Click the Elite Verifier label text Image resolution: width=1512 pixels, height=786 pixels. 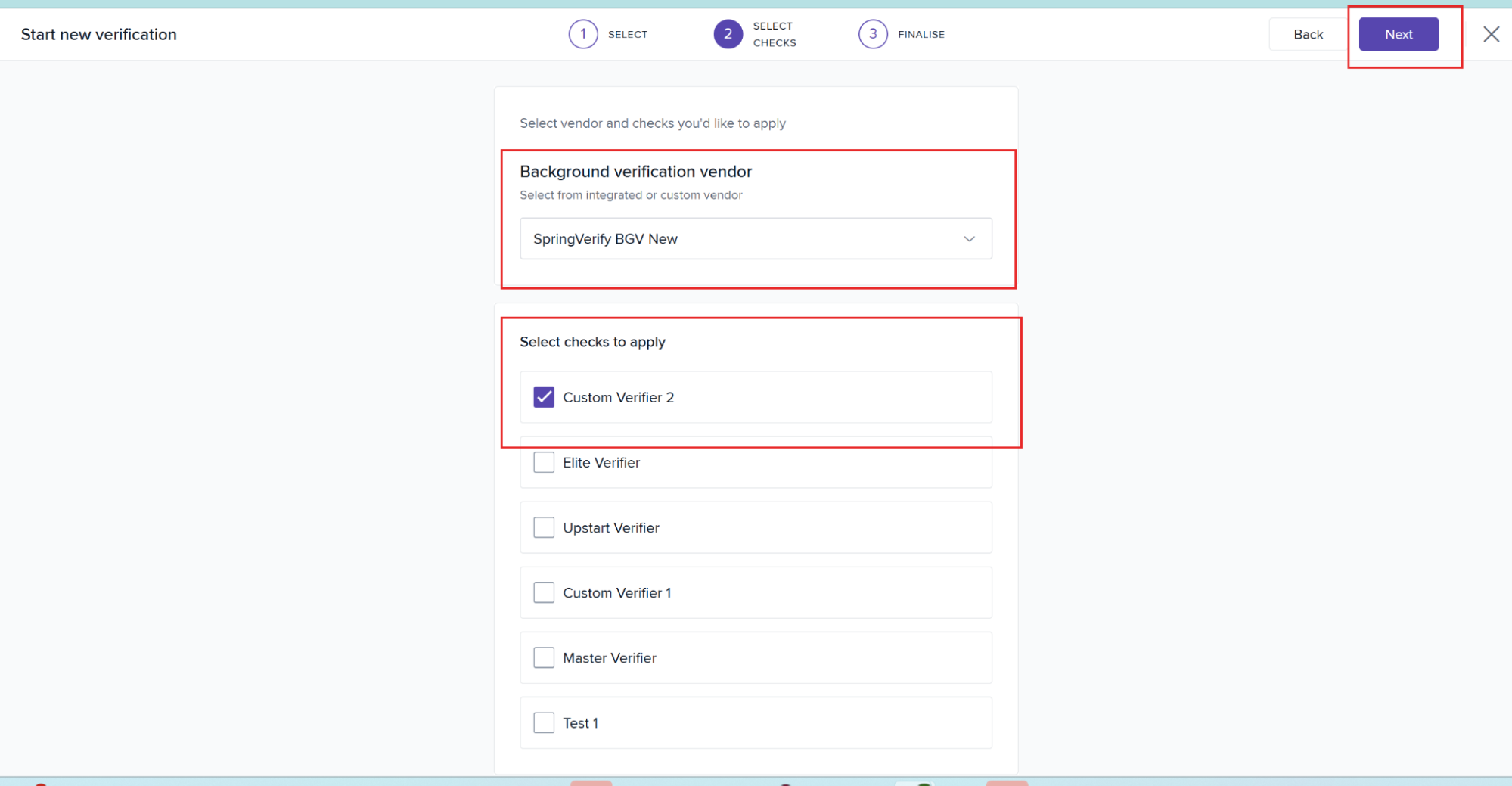[601, 462]
